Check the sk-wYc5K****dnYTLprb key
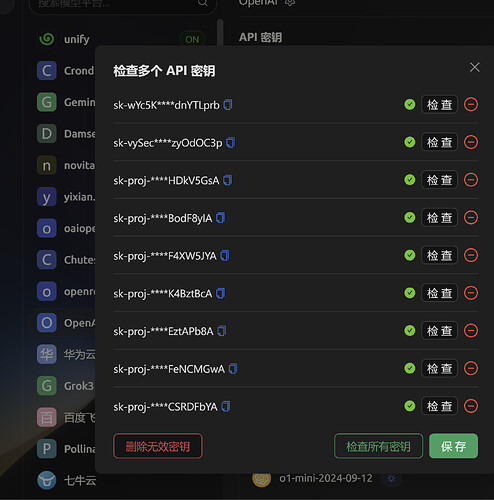 439,105
